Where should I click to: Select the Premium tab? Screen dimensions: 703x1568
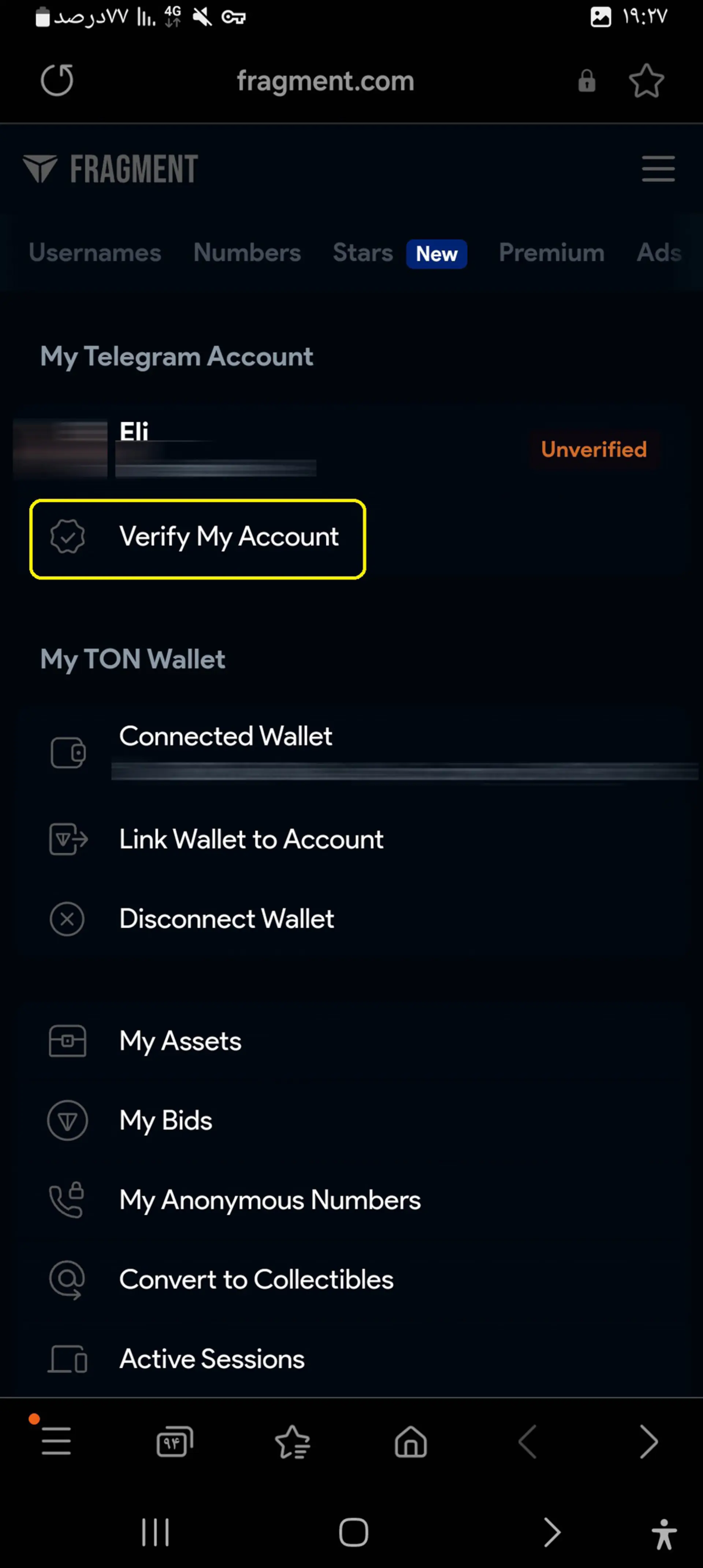point(551,253)
